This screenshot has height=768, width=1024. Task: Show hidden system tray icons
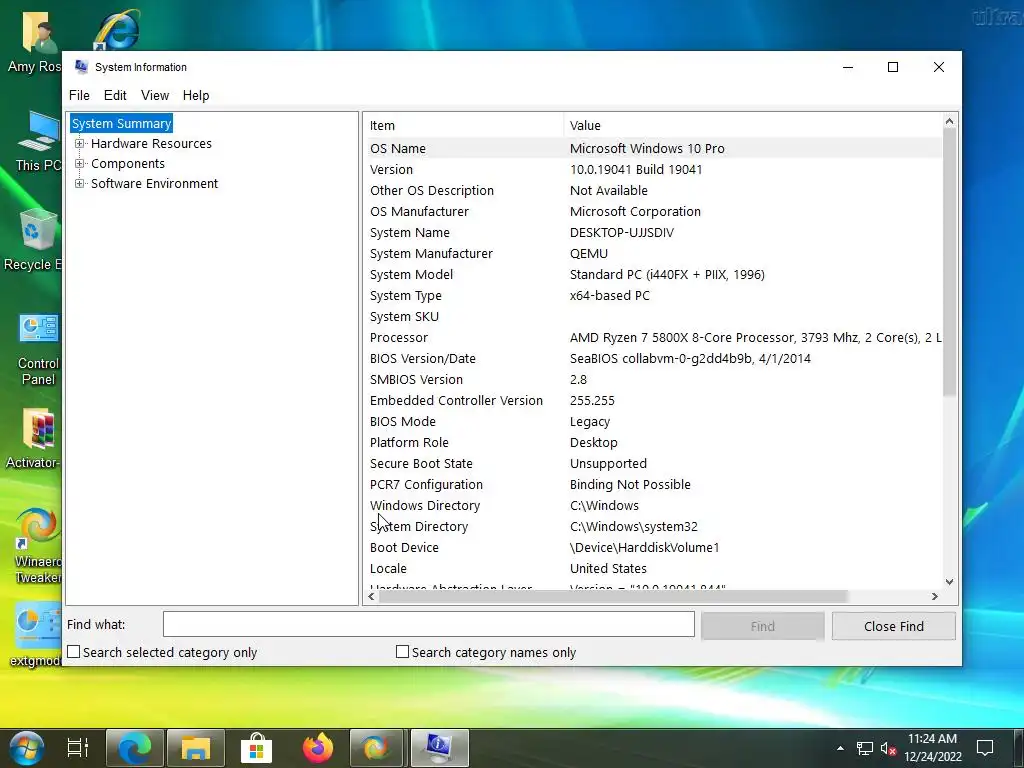[x=840, y=748]
